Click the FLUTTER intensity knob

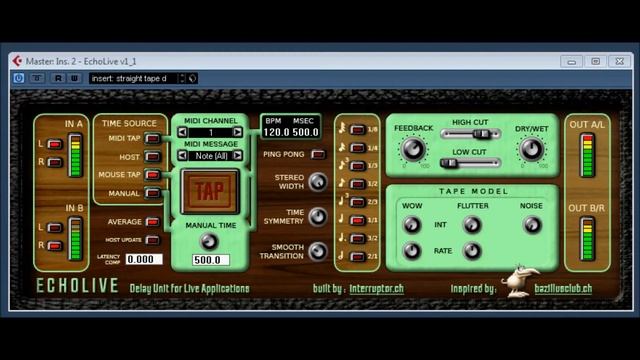click(x=472, y=224)
